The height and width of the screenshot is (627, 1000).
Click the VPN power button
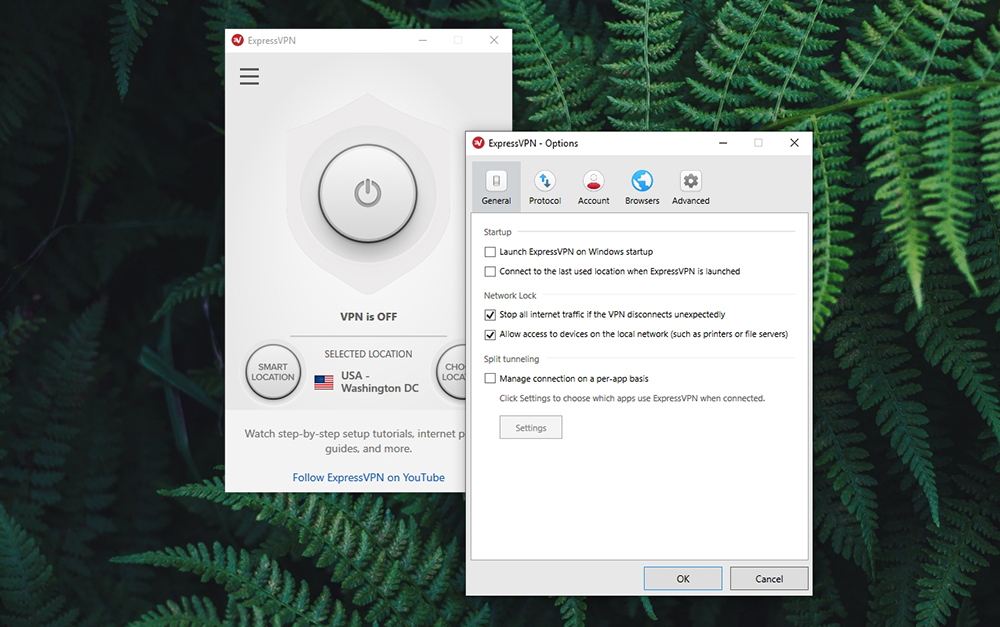pos(368,193)
